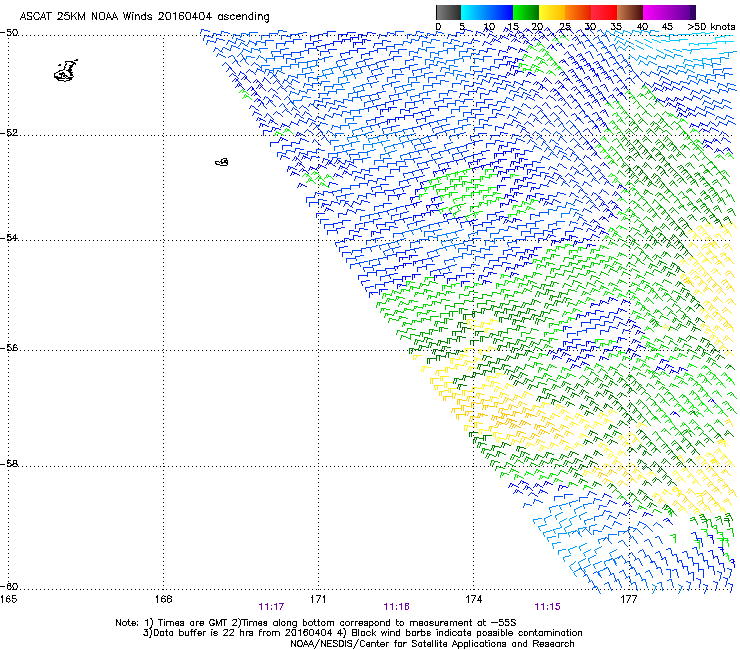Click the green 15-20 knots legend color

tap(526, 12)
